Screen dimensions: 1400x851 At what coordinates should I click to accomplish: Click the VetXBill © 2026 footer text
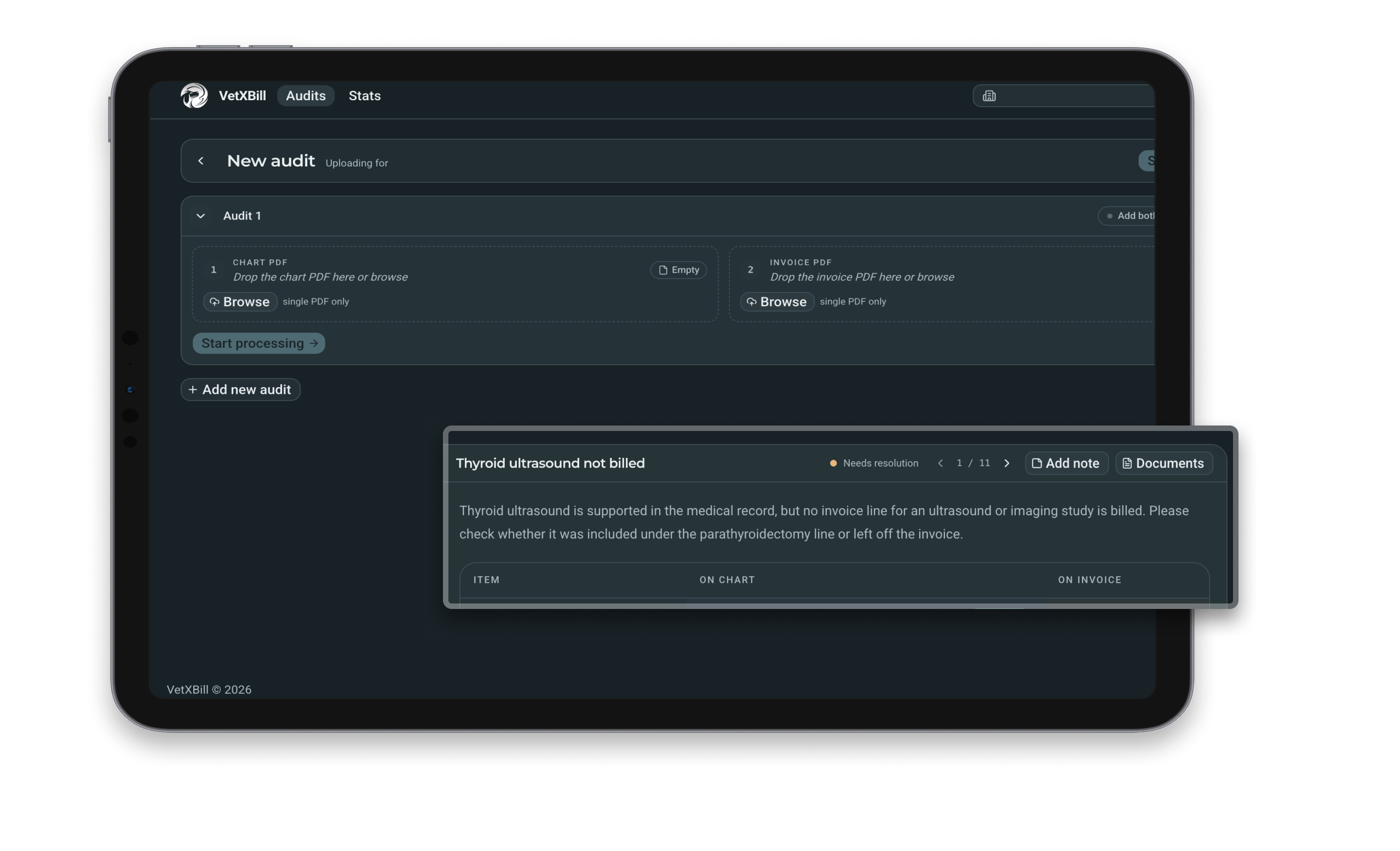(209, 689)
